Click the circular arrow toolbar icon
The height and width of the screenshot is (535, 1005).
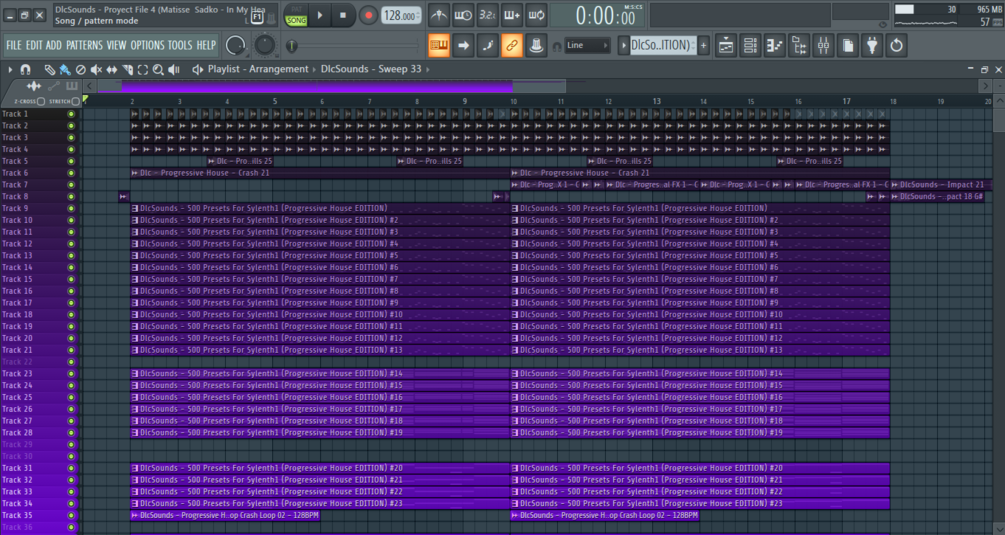point(897,45)
